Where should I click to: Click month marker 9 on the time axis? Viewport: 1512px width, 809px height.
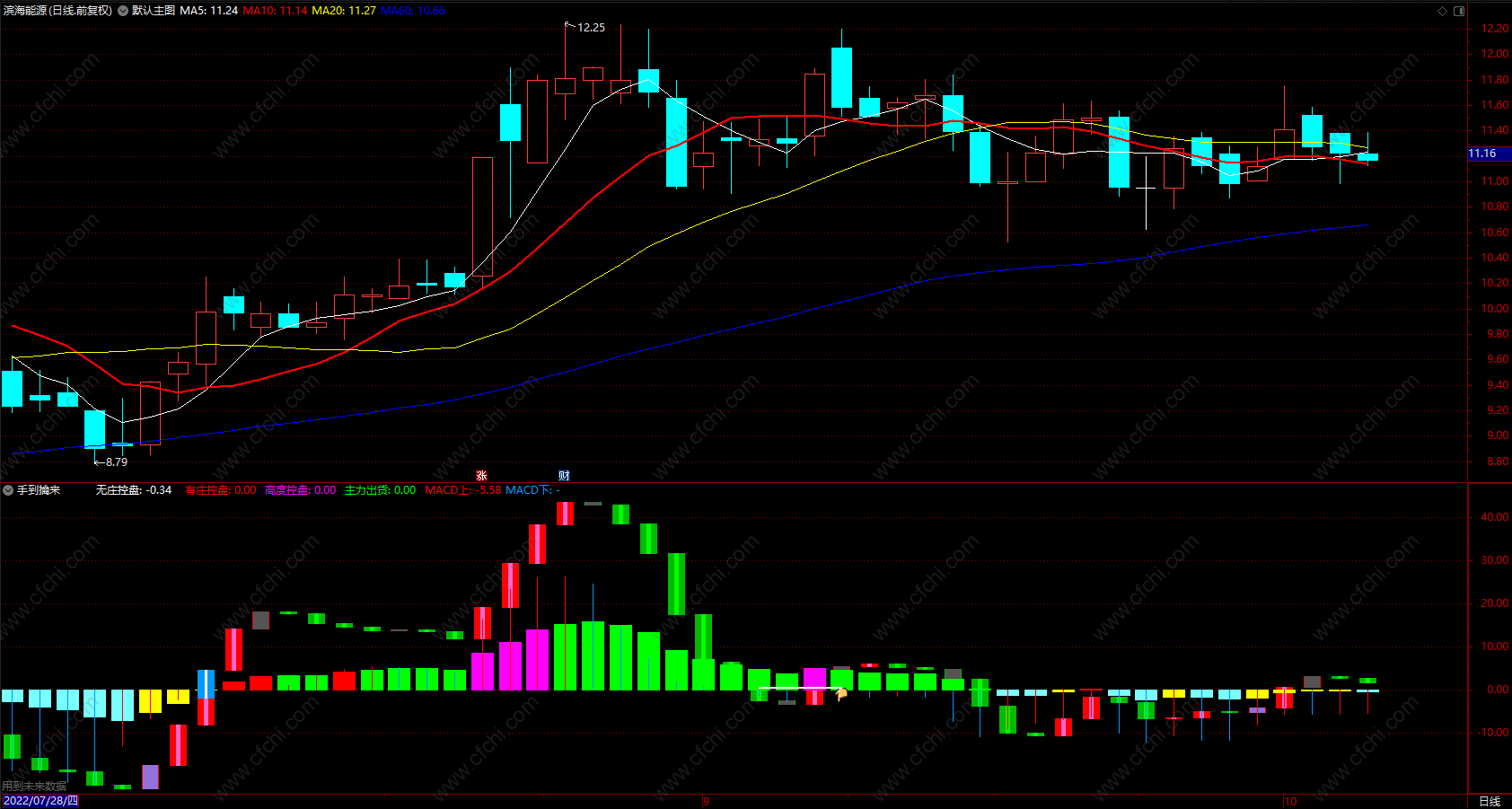(707, 802)
